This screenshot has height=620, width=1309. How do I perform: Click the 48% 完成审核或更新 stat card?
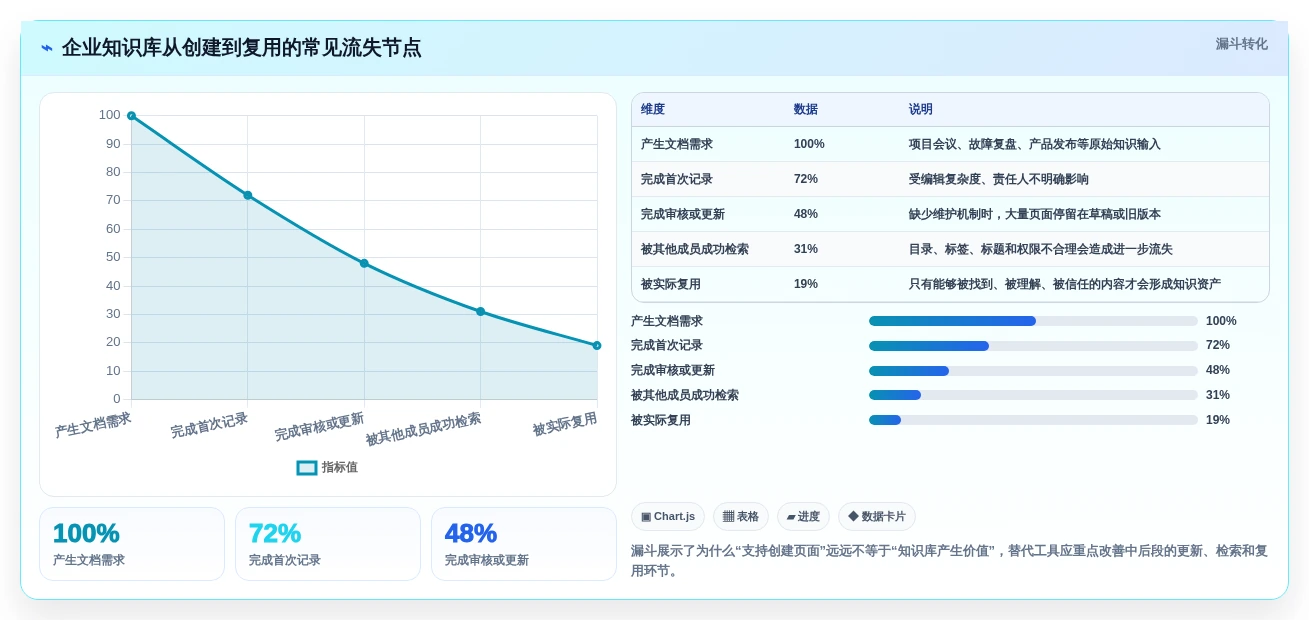[524, 544]
